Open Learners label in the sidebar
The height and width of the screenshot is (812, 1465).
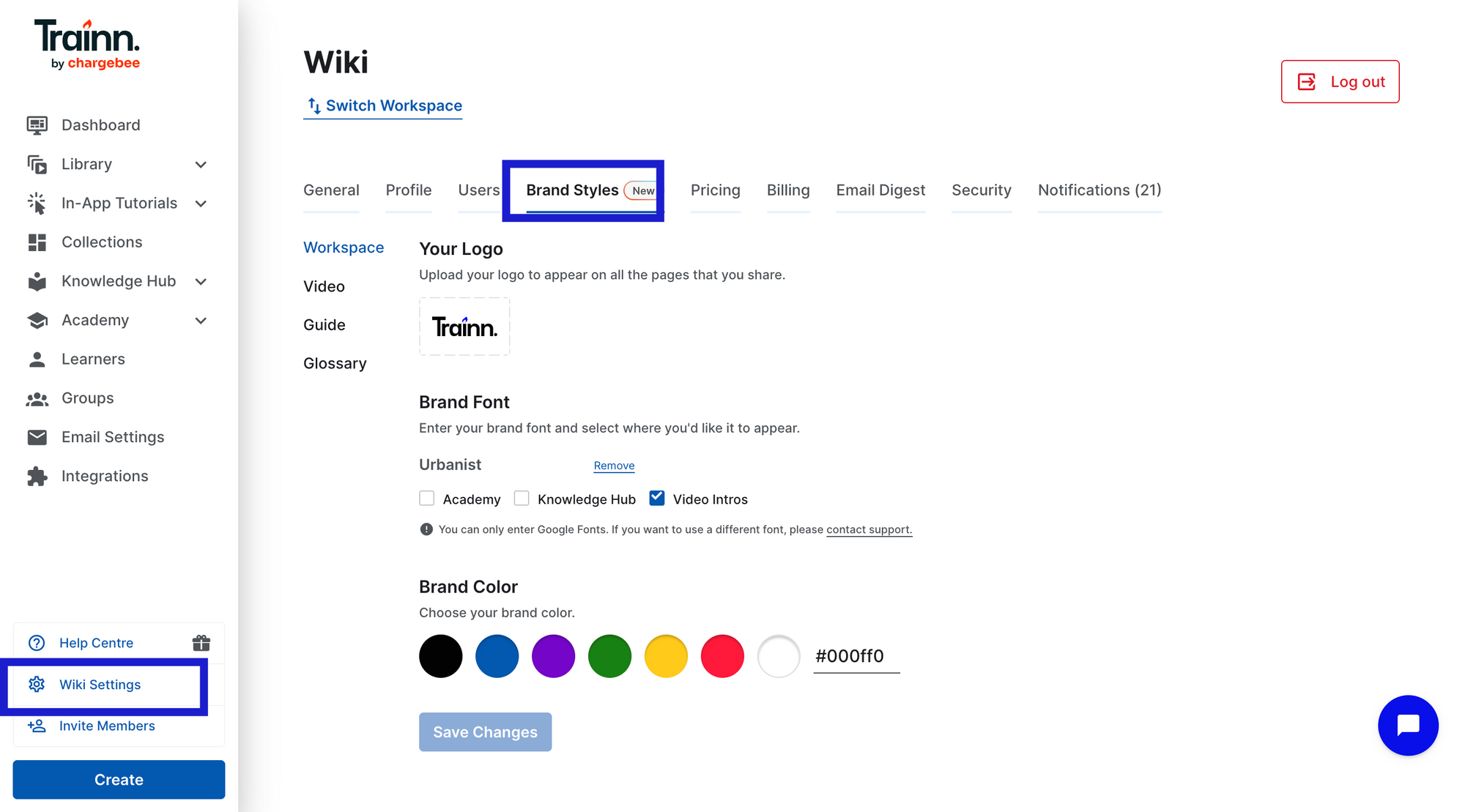(x=93, y=360)
